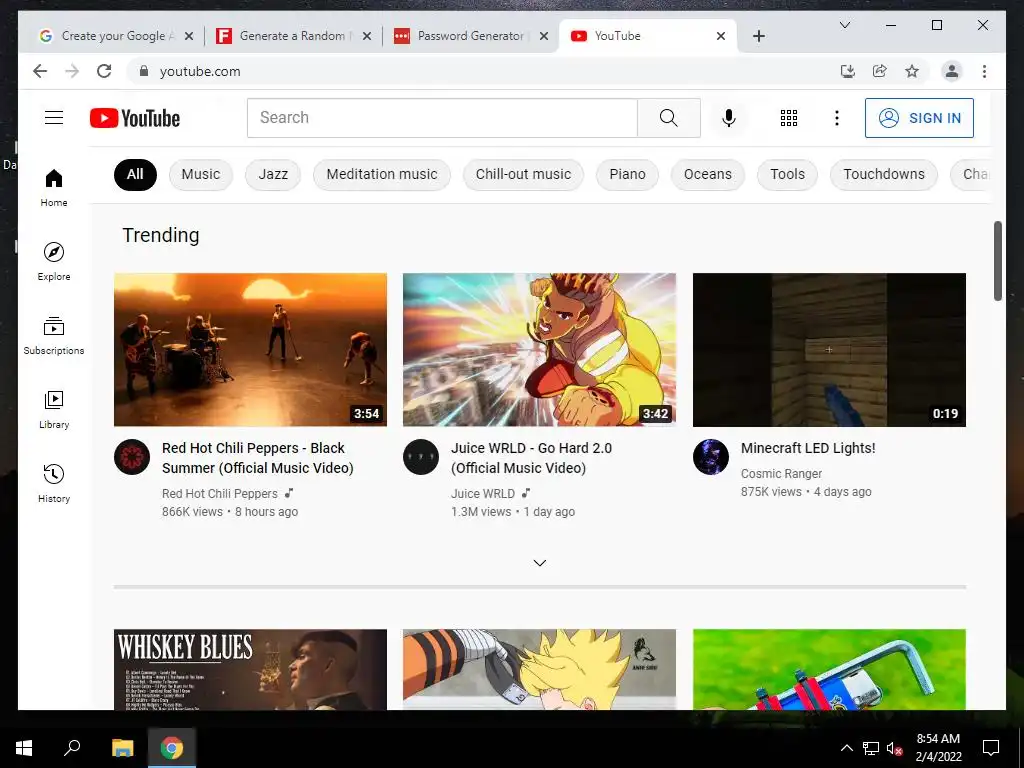
Task: Click the SIGN IN button
Action: [919, 118]
